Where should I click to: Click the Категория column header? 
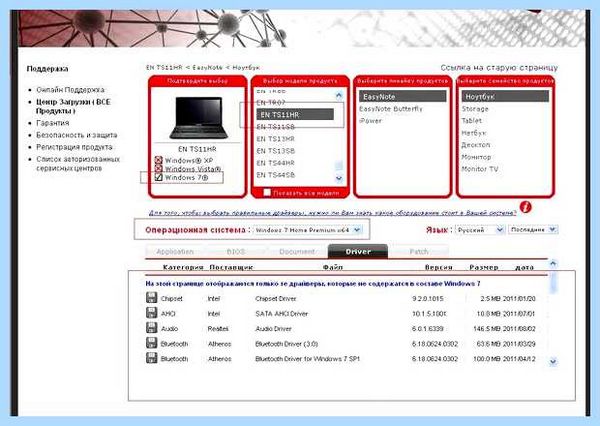[183, 267]
